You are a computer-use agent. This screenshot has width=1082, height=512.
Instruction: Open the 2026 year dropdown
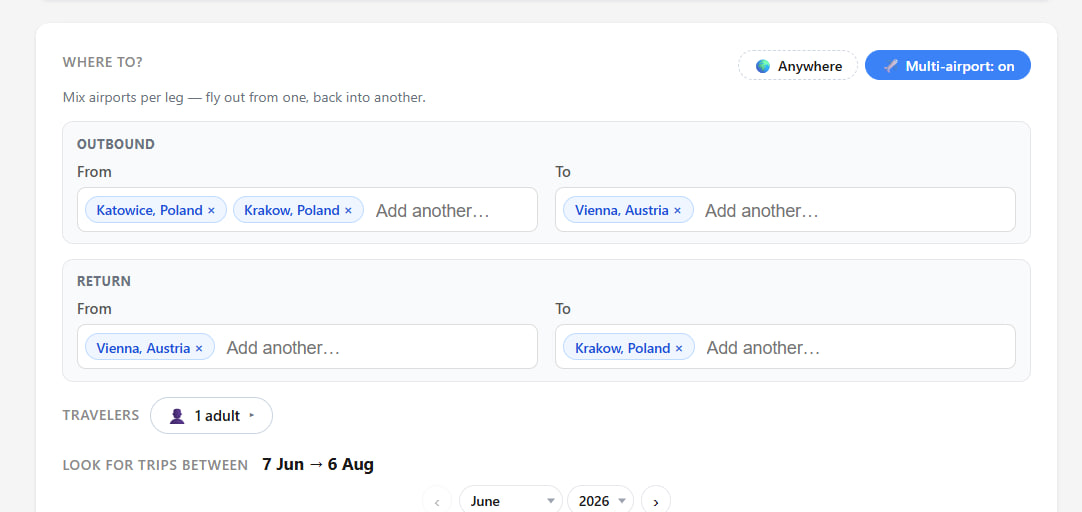coord(600,501)
